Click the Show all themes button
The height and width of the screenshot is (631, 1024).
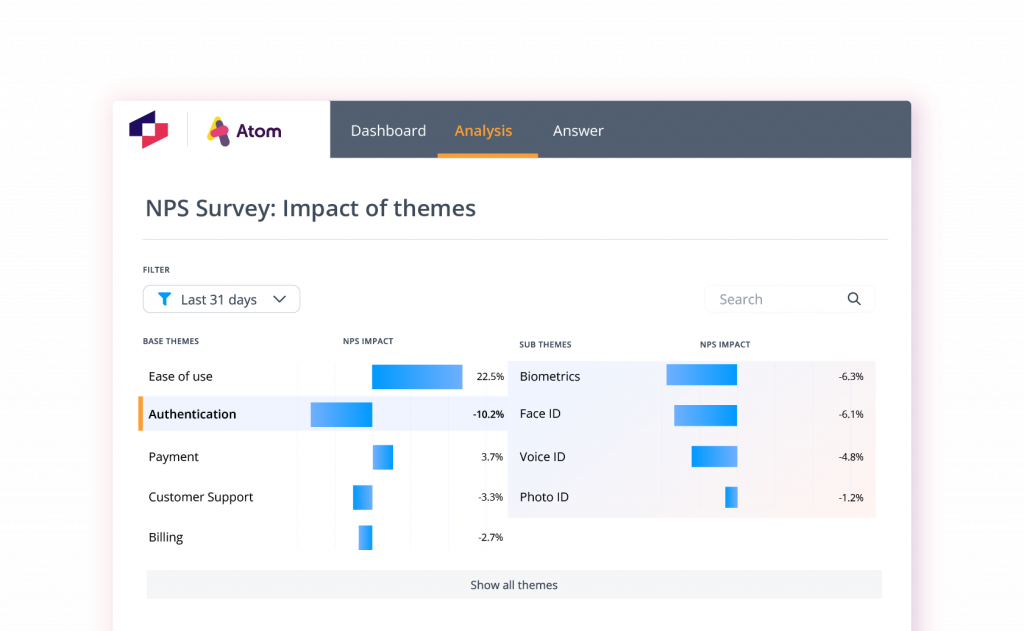point(513,584)
